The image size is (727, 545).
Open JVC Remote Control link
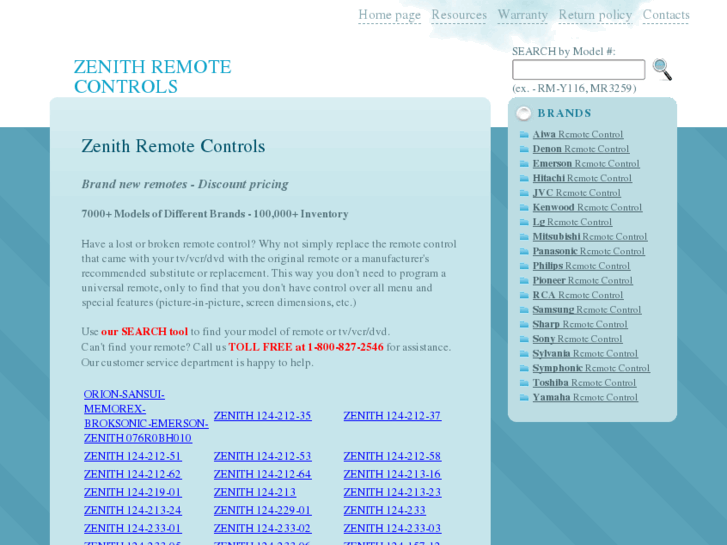(576, 193)
